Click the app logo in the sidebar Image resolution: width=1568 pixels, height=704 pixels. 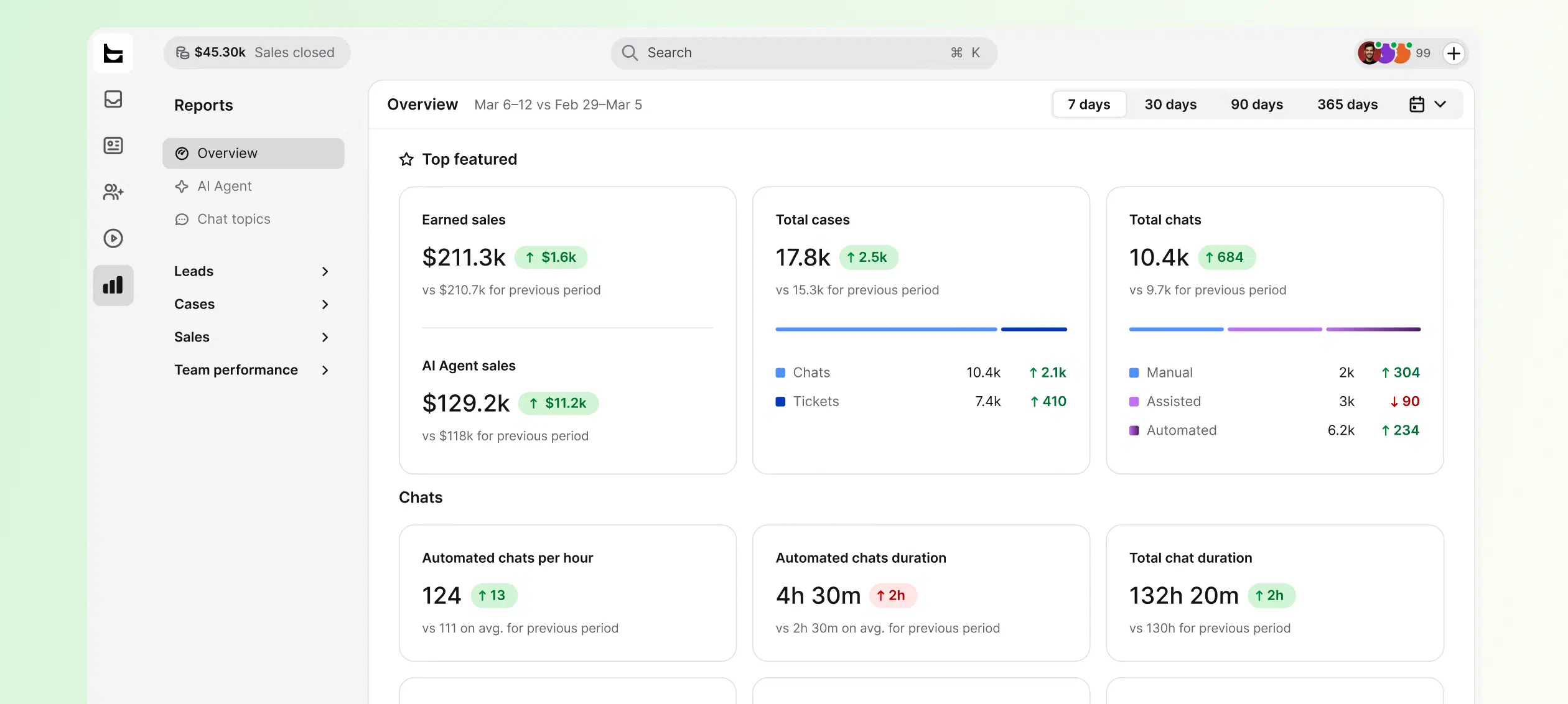coord(113,53)
